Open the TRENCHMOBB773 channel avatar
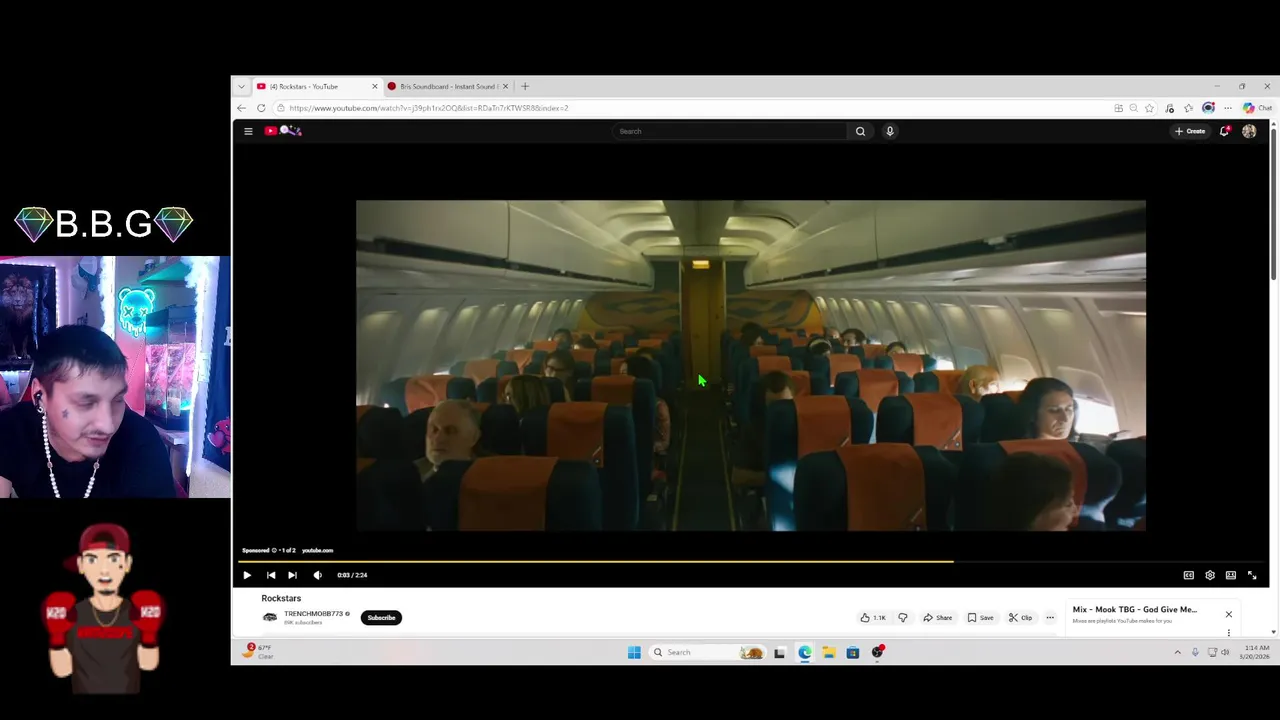 [x=270, y=618]
